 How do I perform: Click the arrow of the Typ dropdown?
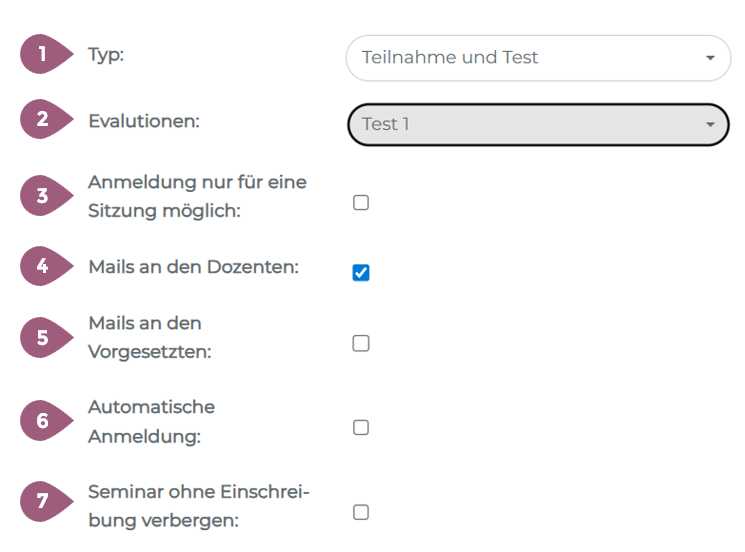click(x=710, y=58)
